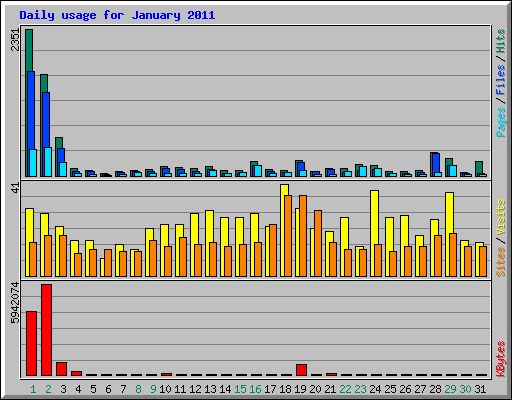Select the green Hits bar for day 3
This screenshot has height=400, width=512.
(59, 143)
